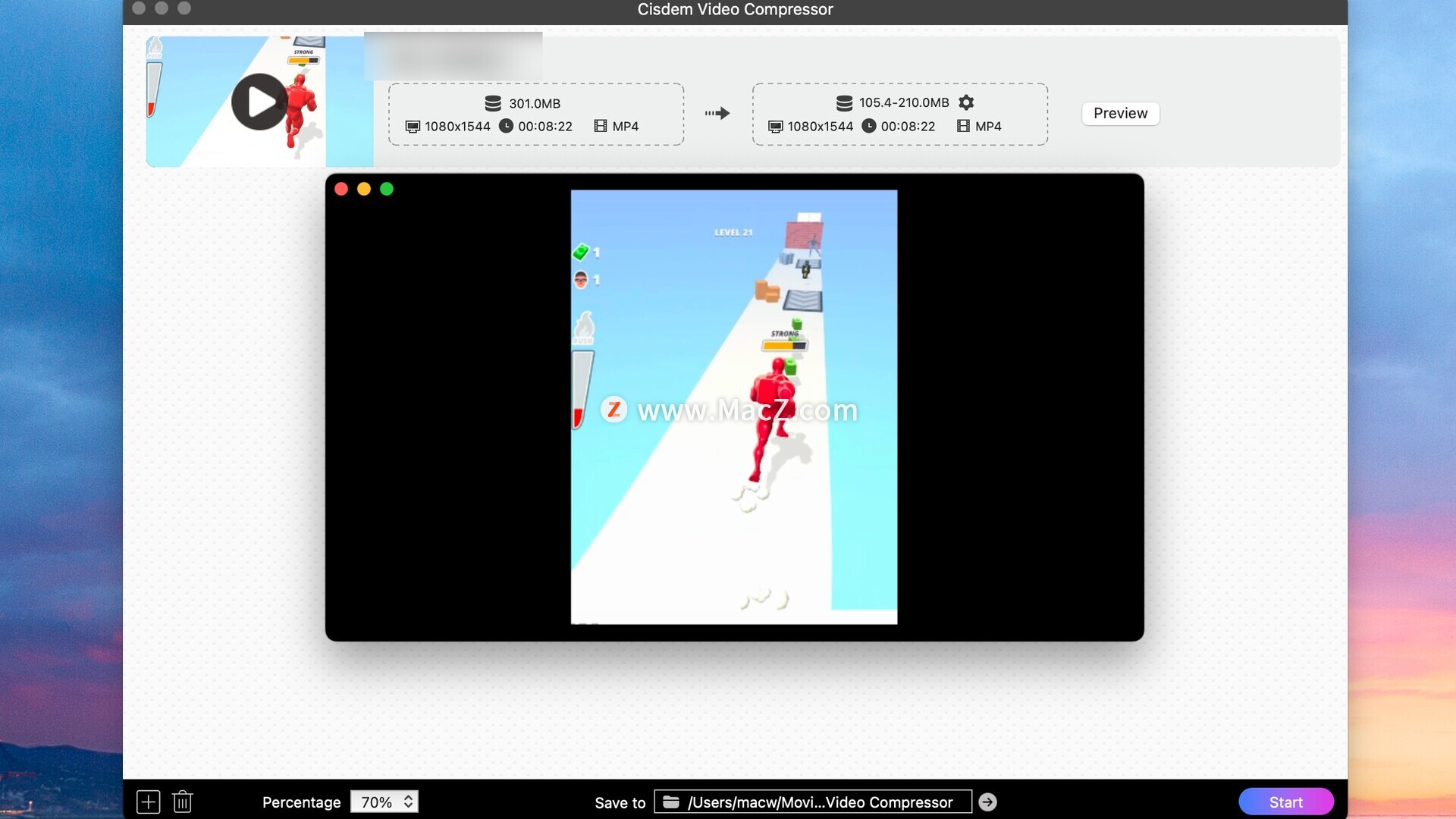Viewport: 1456px width, 819px height.
Task: Click the 70% percentage field
Action: (376, 802)
